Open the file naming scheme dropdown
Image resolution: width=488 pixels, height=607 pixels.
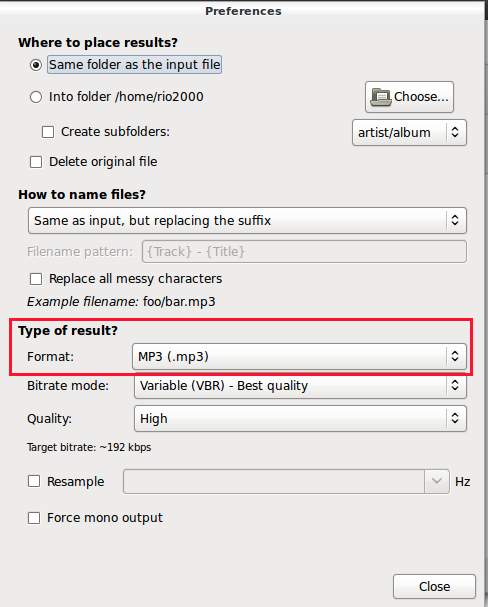tap(247, 221)
